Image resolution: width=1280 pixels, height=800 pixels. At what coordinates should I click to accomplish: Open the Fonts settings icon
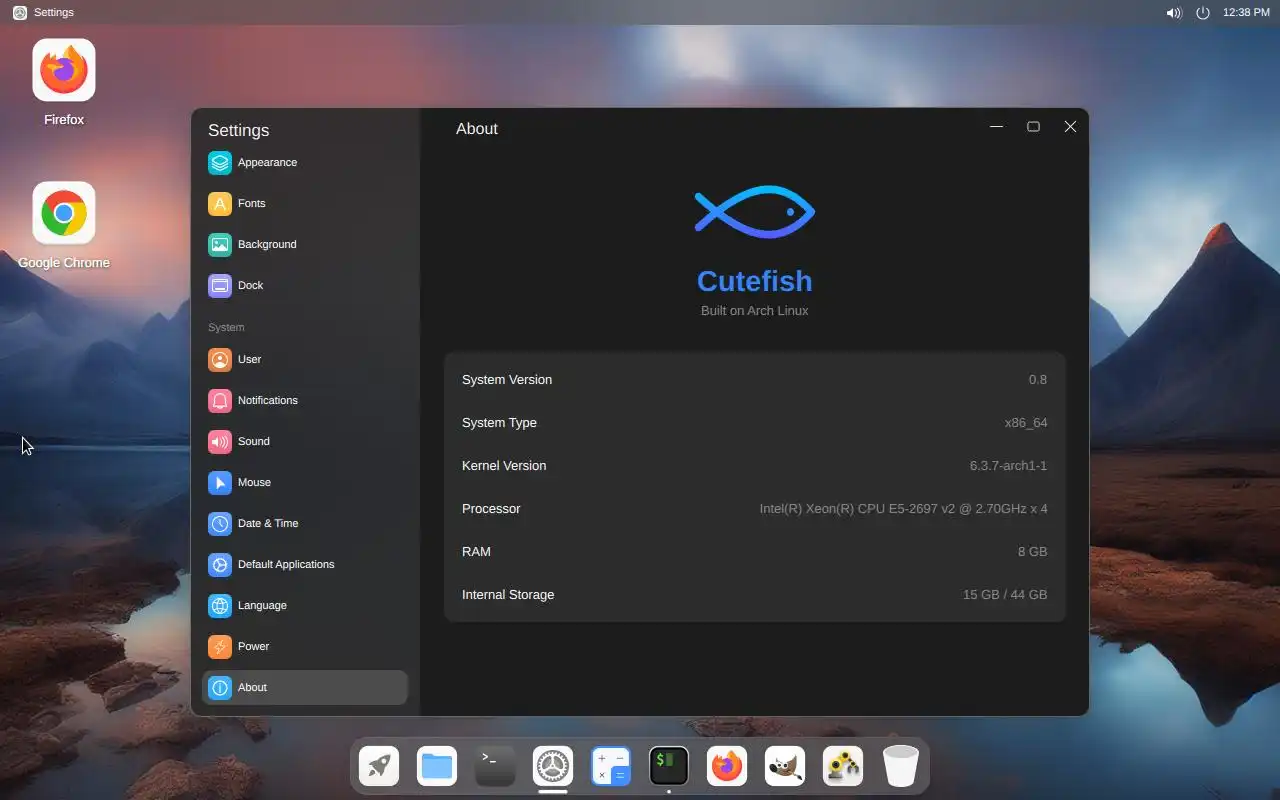coord(220,203)
